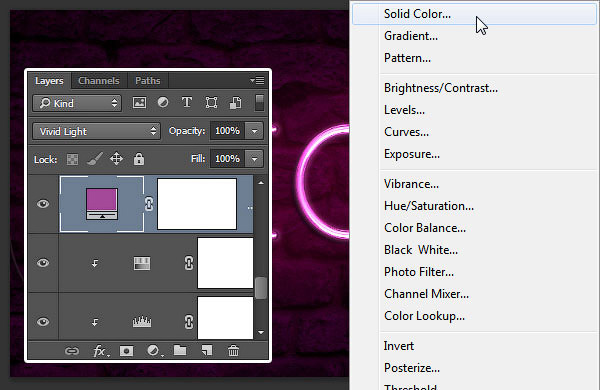Choose Invert from the menu

pos(474,346)
